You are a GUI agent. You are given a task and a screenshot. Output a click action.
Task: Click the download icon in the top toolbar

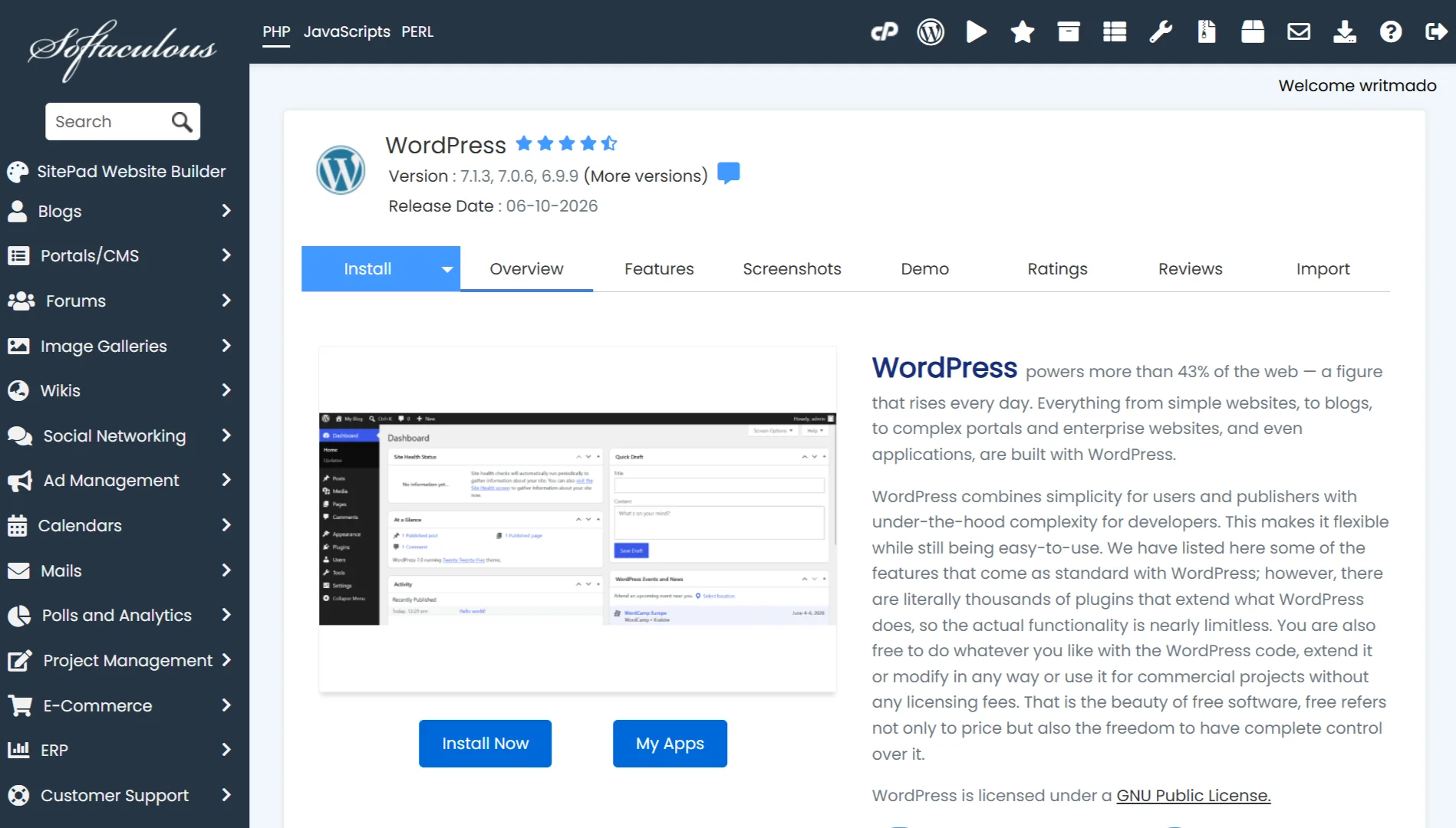[1345, 31]
